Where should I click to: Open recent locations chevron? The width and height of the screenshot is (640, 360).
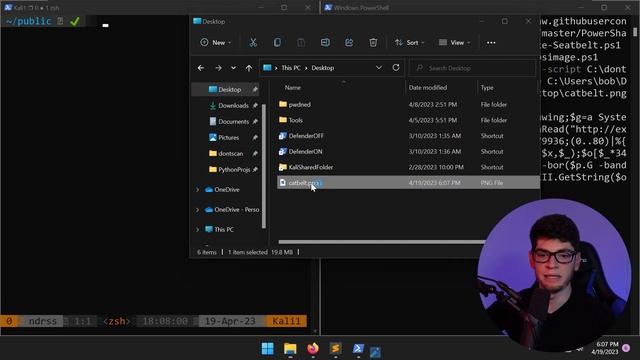coord(233,68)
